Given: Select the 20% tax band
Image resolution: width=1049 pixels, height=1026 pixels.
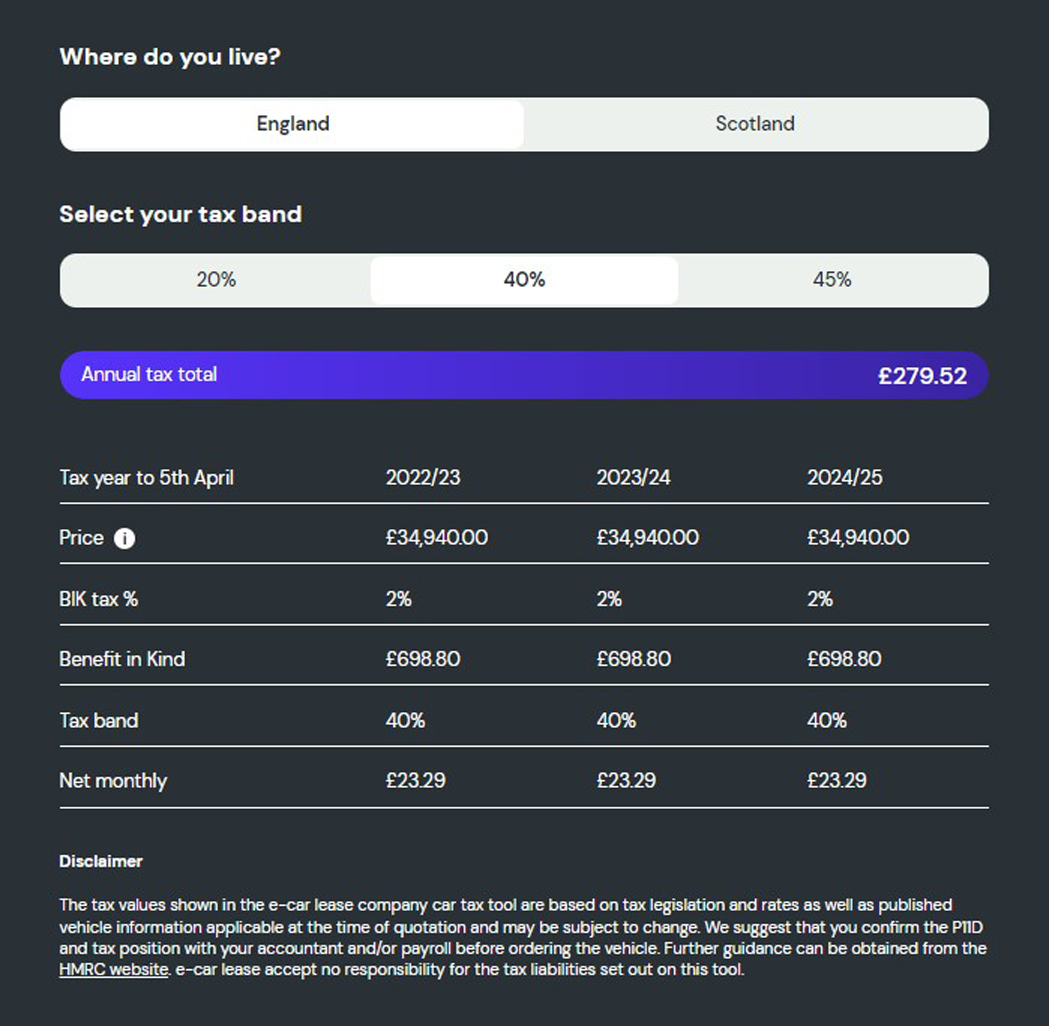Looking at the screenshot, I should click(214, 280).
